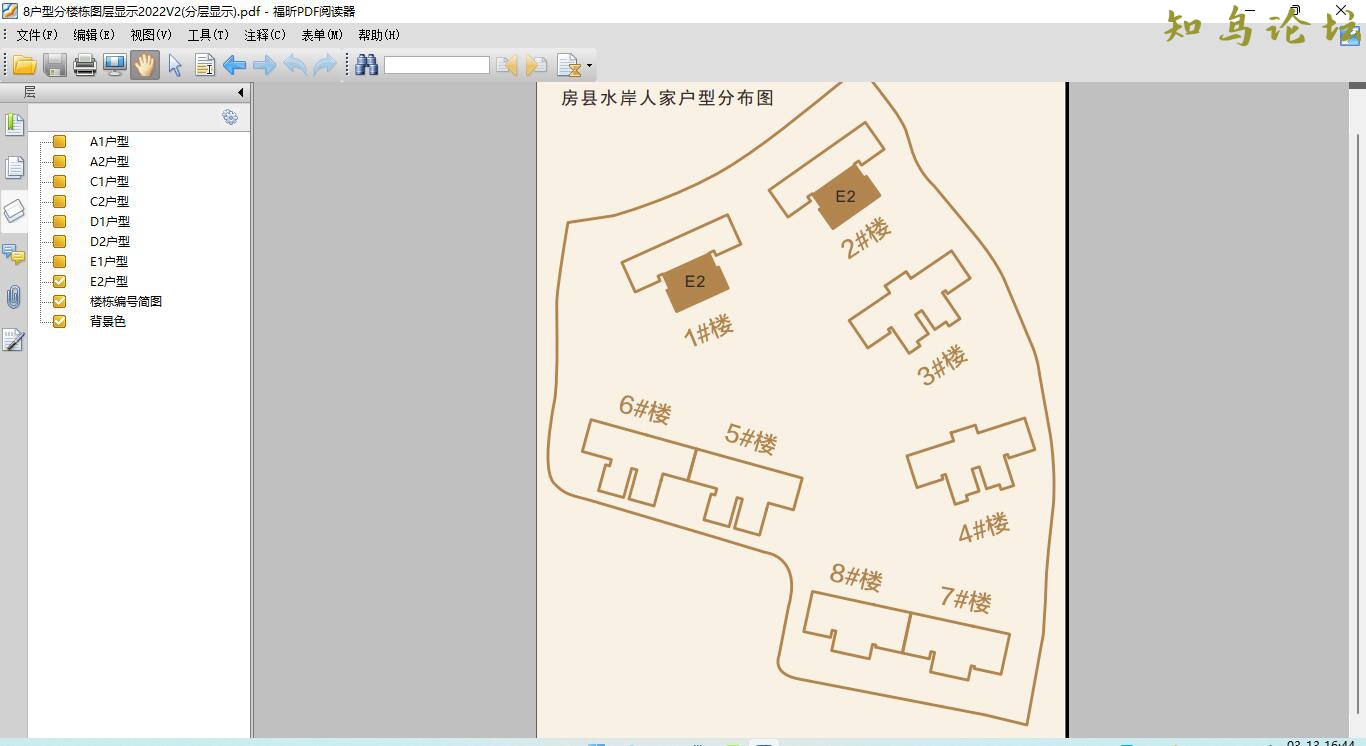1366x746 pixels.
Task: Click the Undo curved arrow icon
Action: [295, 66]
